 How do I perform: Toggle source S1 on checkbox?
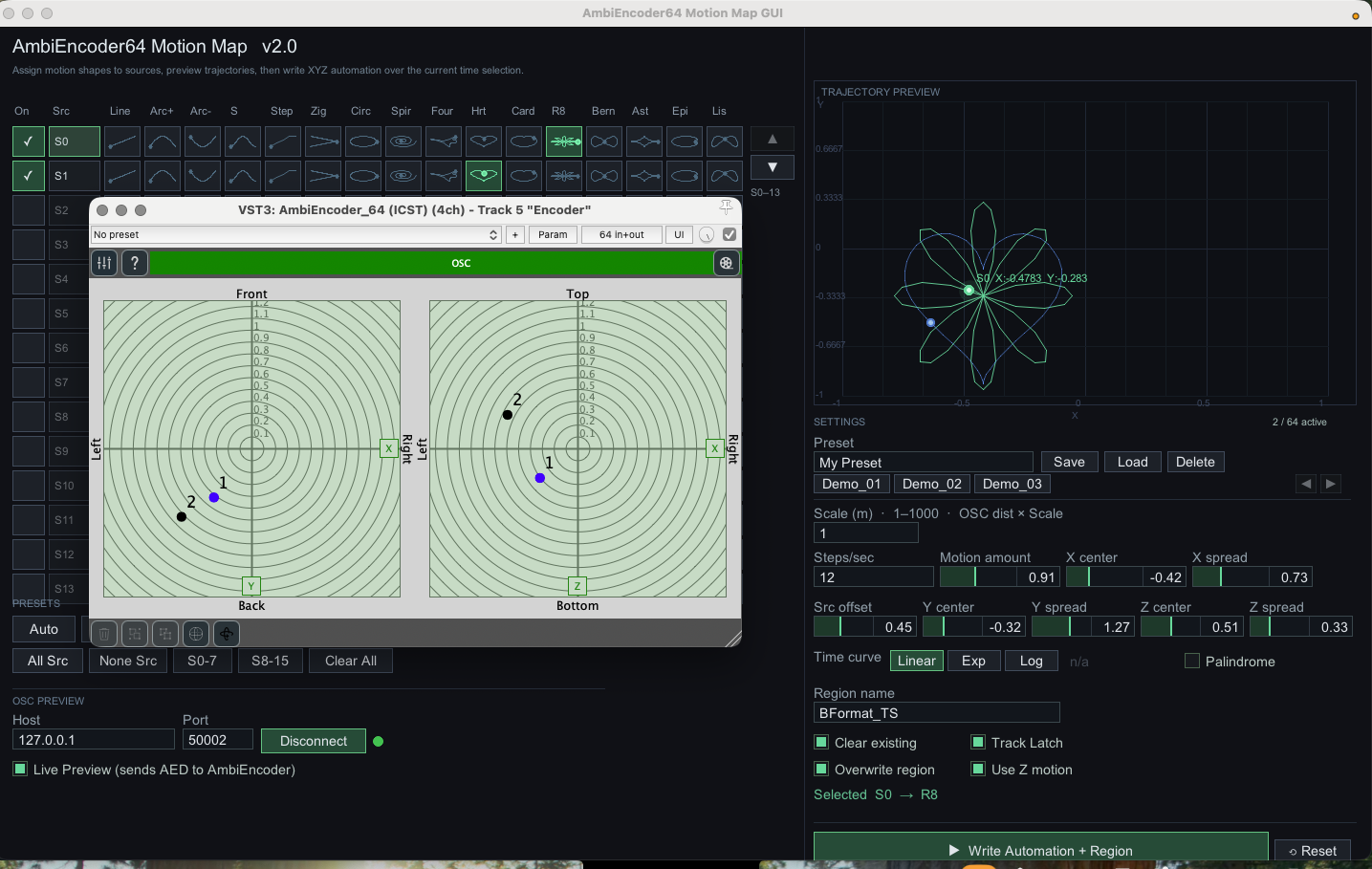(x=29, y=176)
